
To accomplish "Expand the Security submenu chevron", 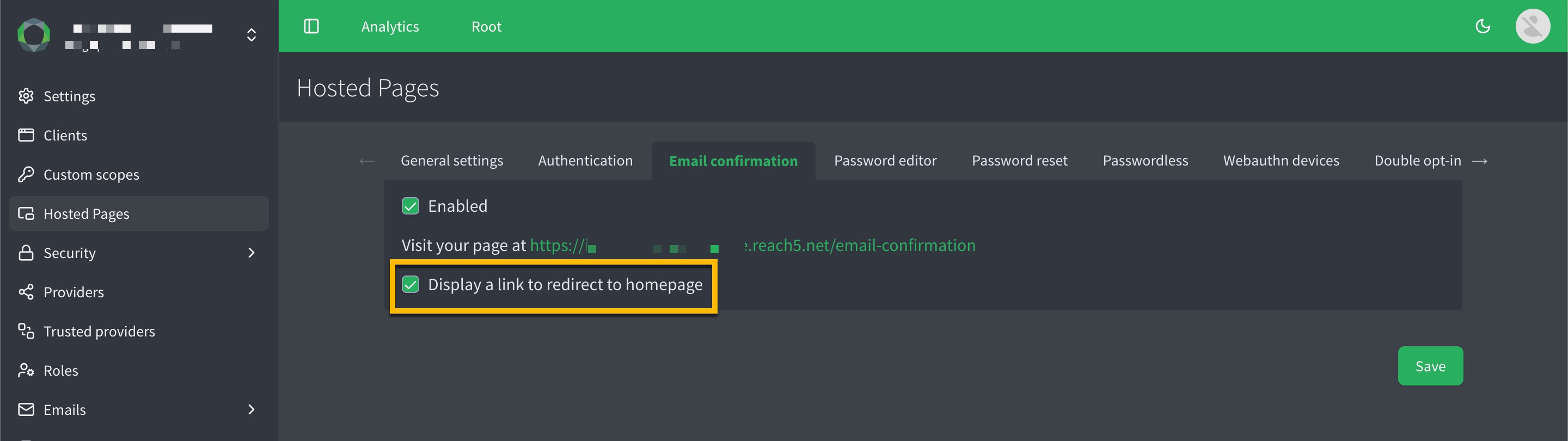I will pos(252,253).
